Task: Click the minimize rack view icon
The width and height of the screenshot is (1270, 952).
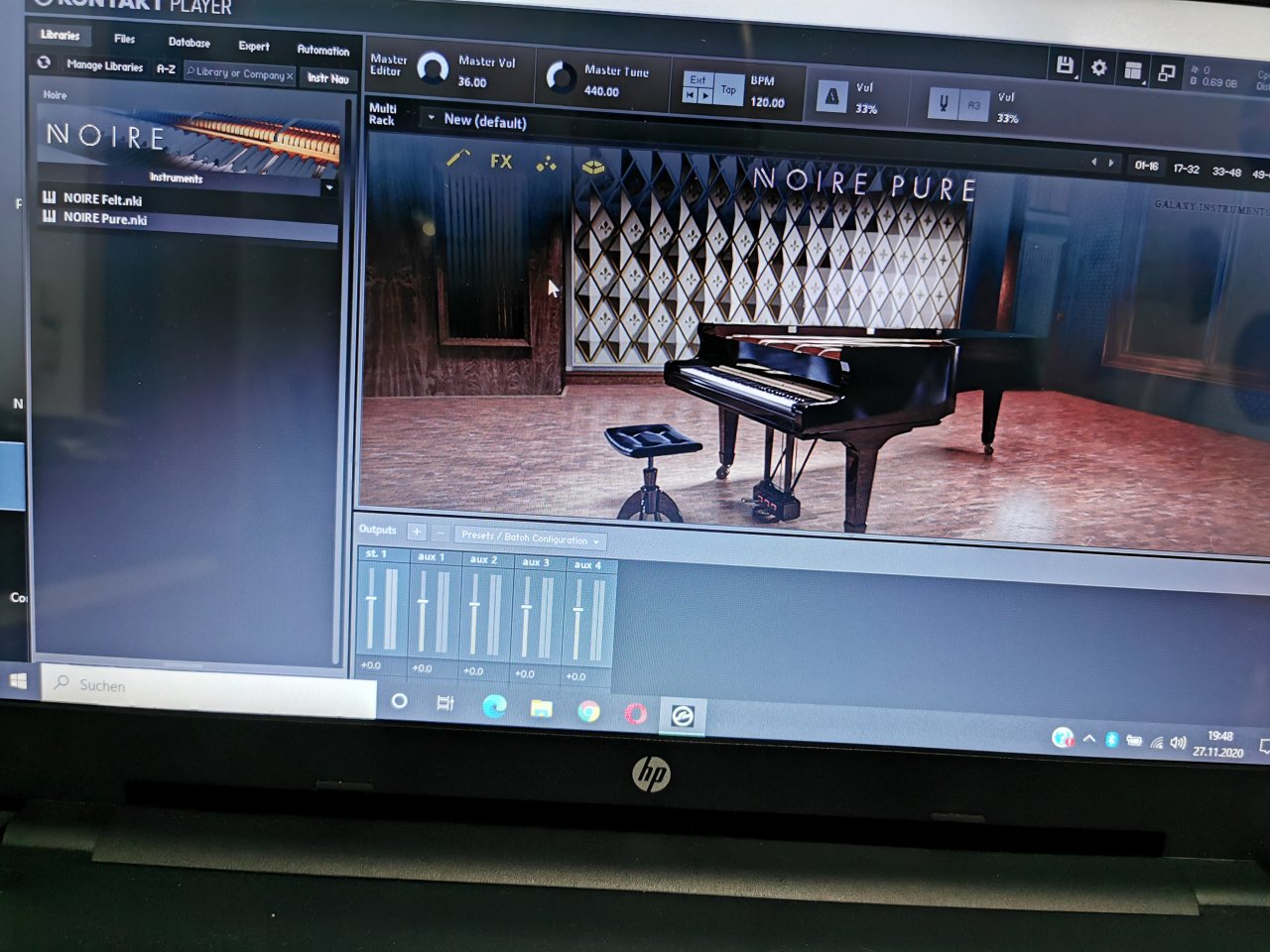Action: 1166,72
